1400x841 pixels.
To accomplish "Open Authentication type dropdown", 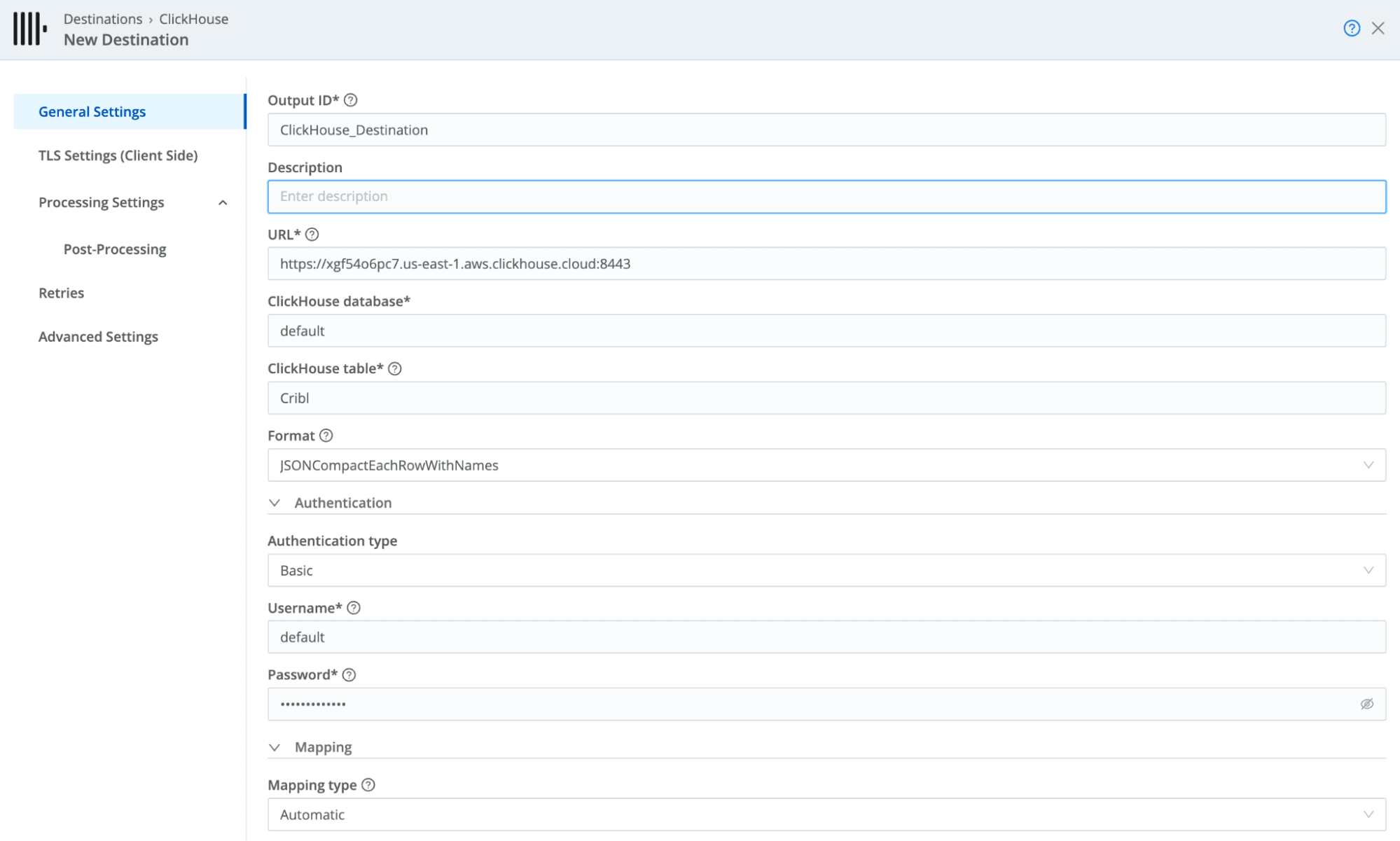I will coord(826,571).
